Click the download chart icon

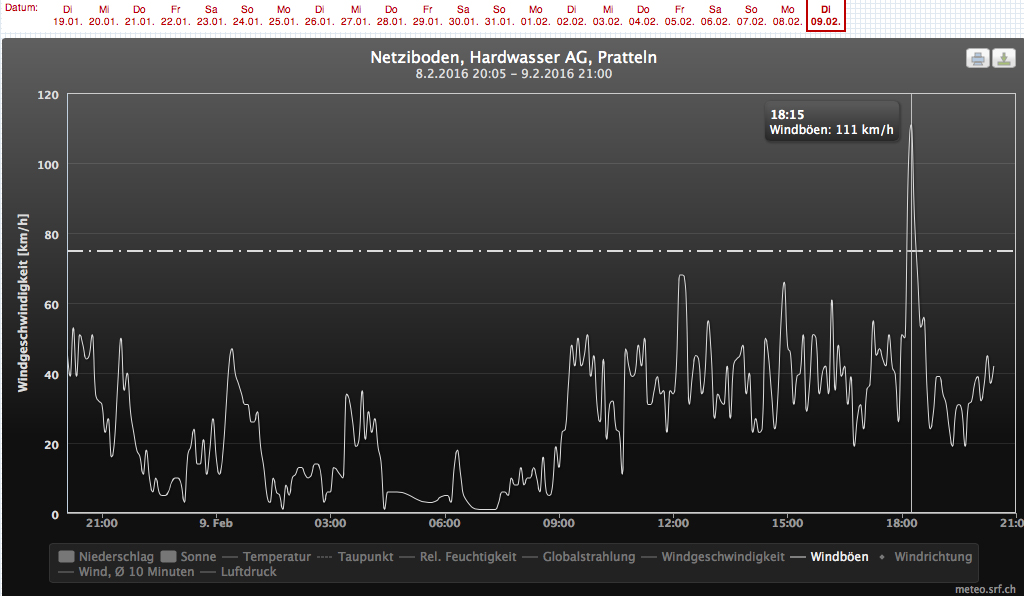point(1003,59)
